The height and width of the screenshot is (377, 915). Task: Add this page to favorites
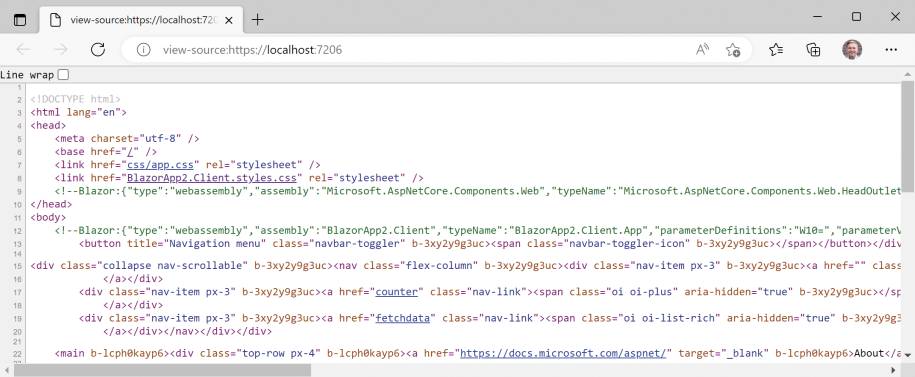pyautogui.click(x=733, y=50)
